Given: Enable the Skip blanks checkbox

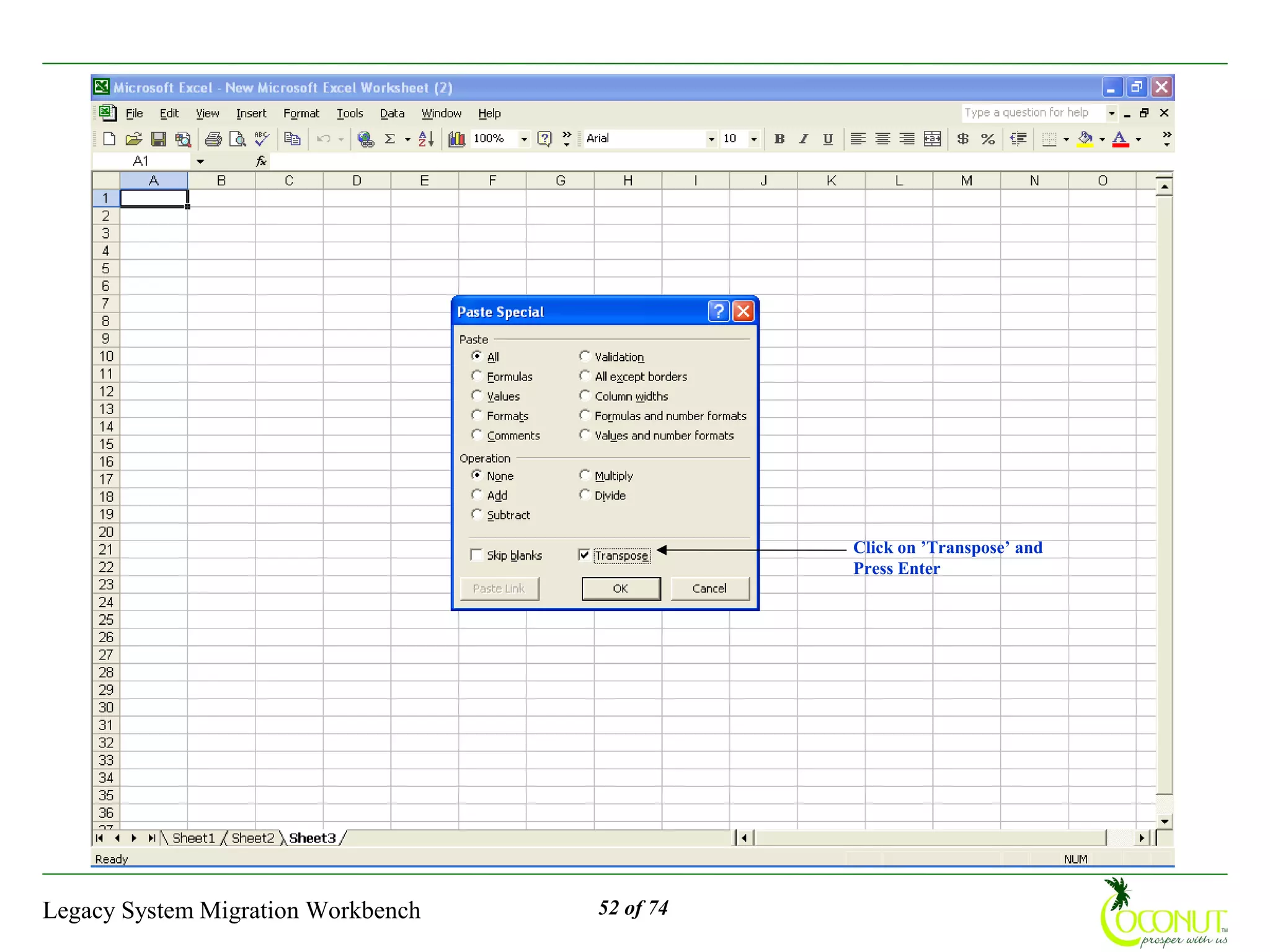Looking at the screenshot, I should coord(476,555).
